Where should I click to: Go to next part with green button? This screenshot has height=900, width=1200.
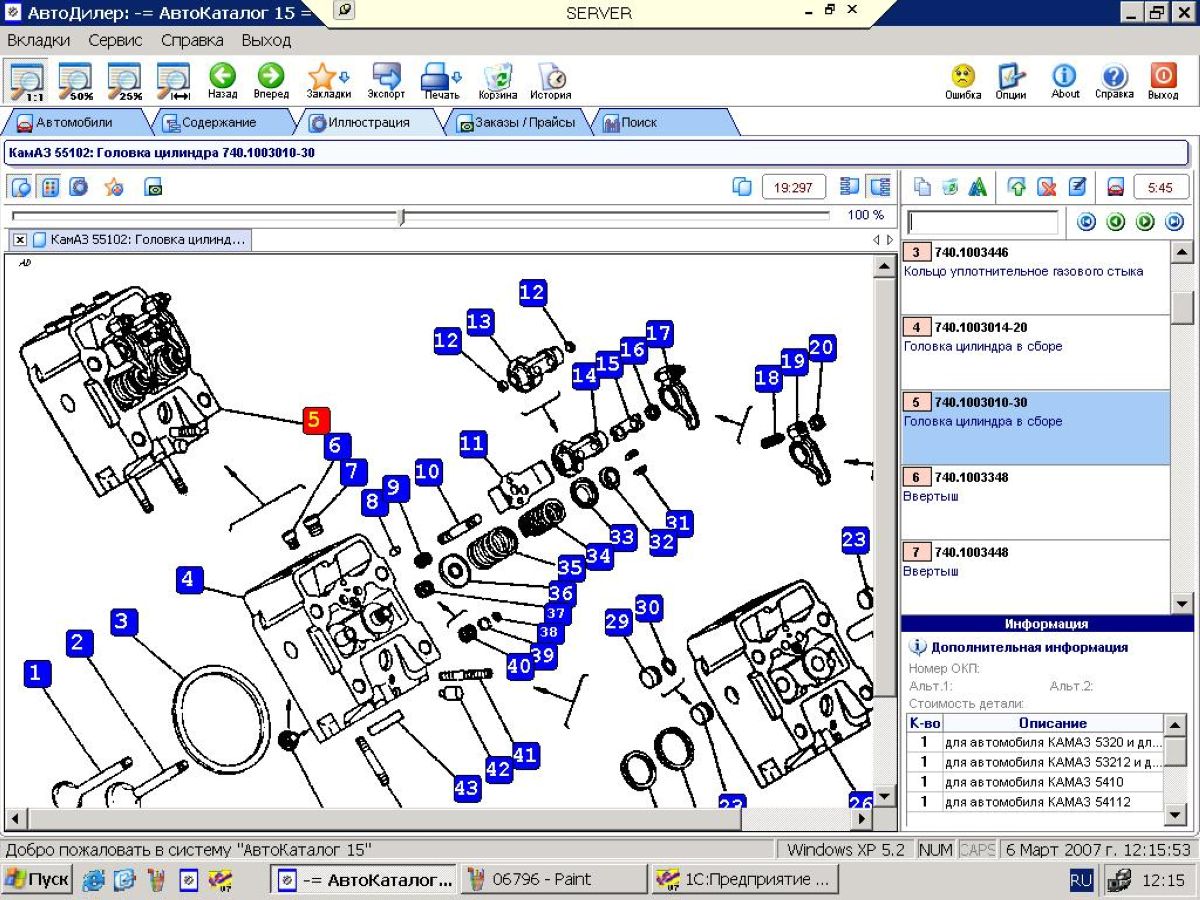(1145, 222)
